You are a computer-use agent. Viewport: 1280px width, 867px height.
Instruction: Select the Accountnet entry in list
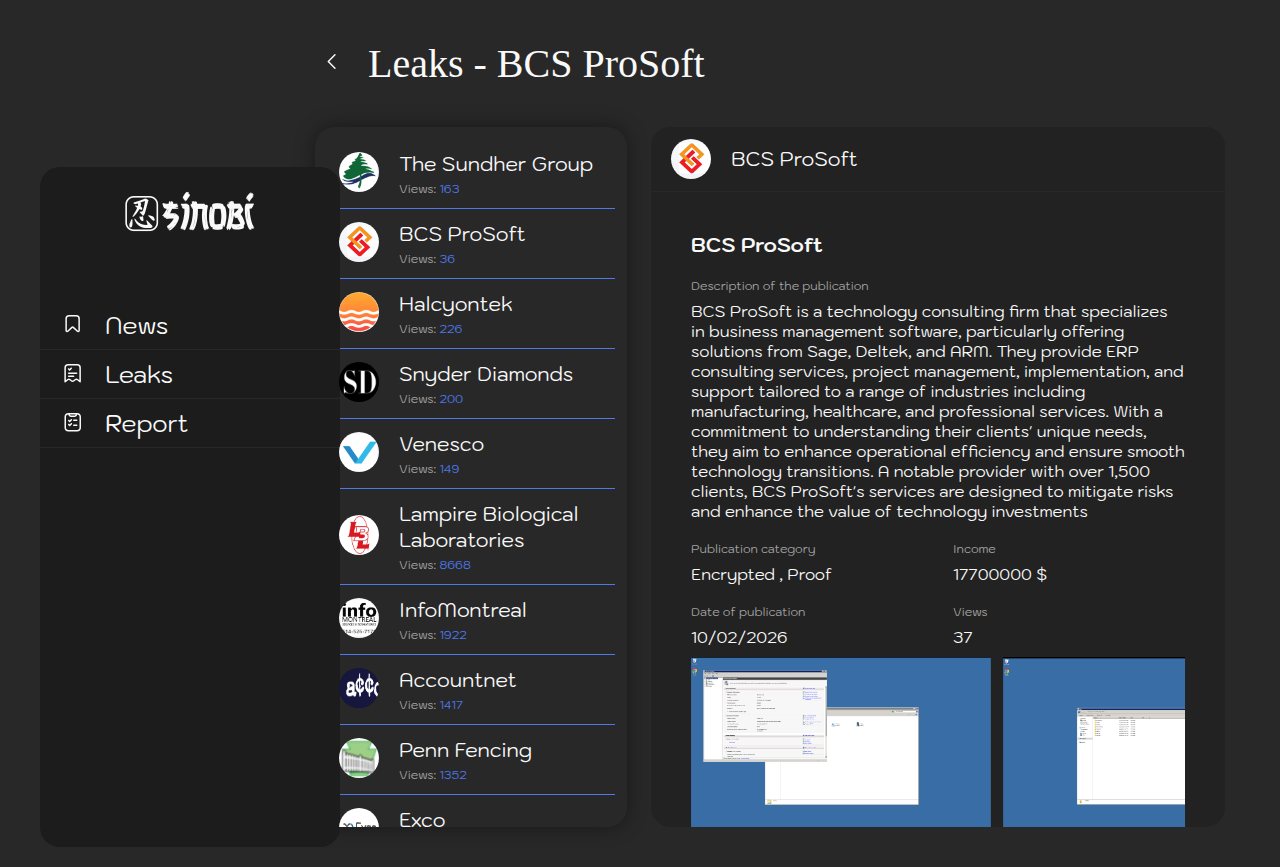click(x=457, y=680)
